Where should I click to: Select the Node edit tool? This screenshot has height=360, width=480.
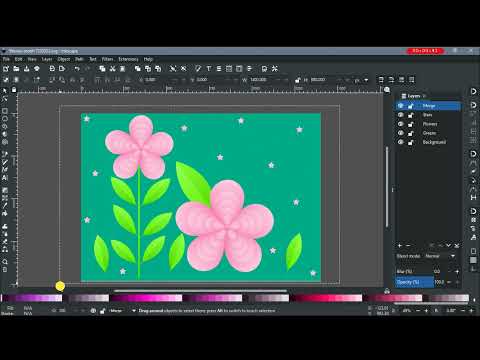(5, 99)
